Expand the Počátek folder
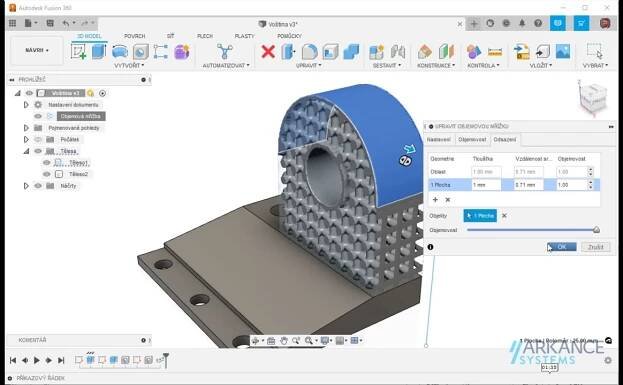The width and height of the screenshot is (623, 385). tap(26, 139)
